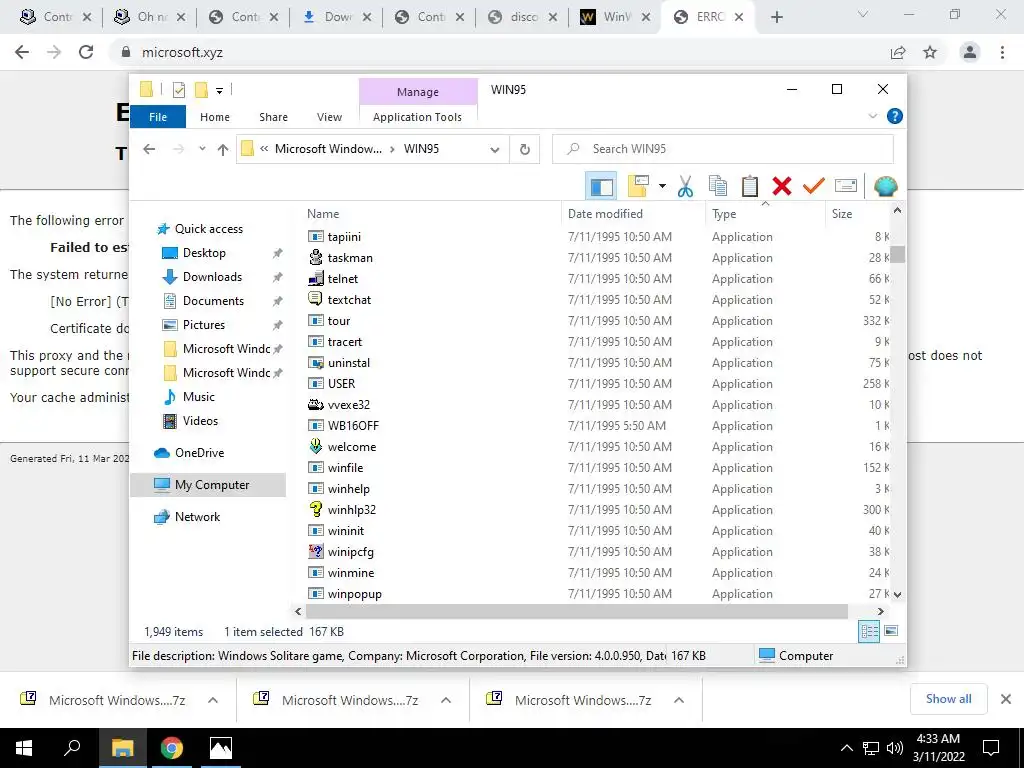Open a new Chrome tab
Image resolution: width=1024 pixels, height=768 pixels.
[776, 18]
